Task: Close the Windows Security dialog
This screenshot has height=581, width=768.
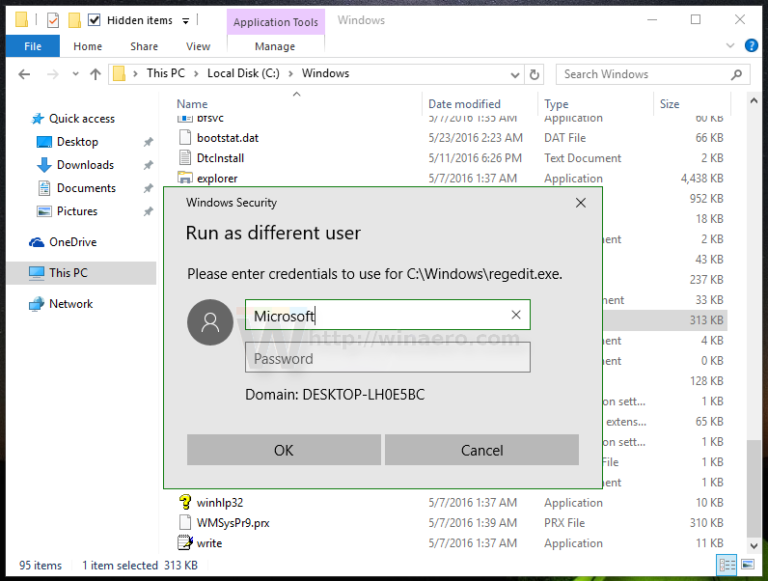Action: [x=581, y=203]
